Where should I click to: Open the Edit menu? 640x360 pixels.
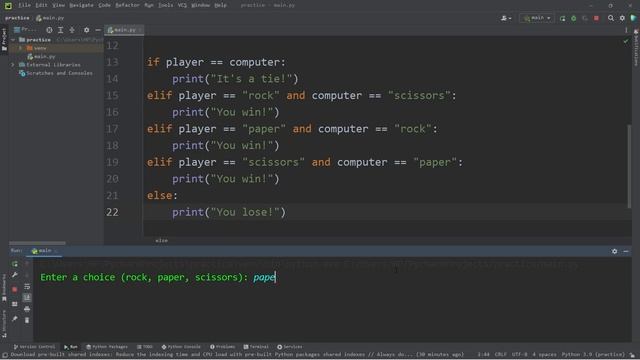tap(41, 5)
